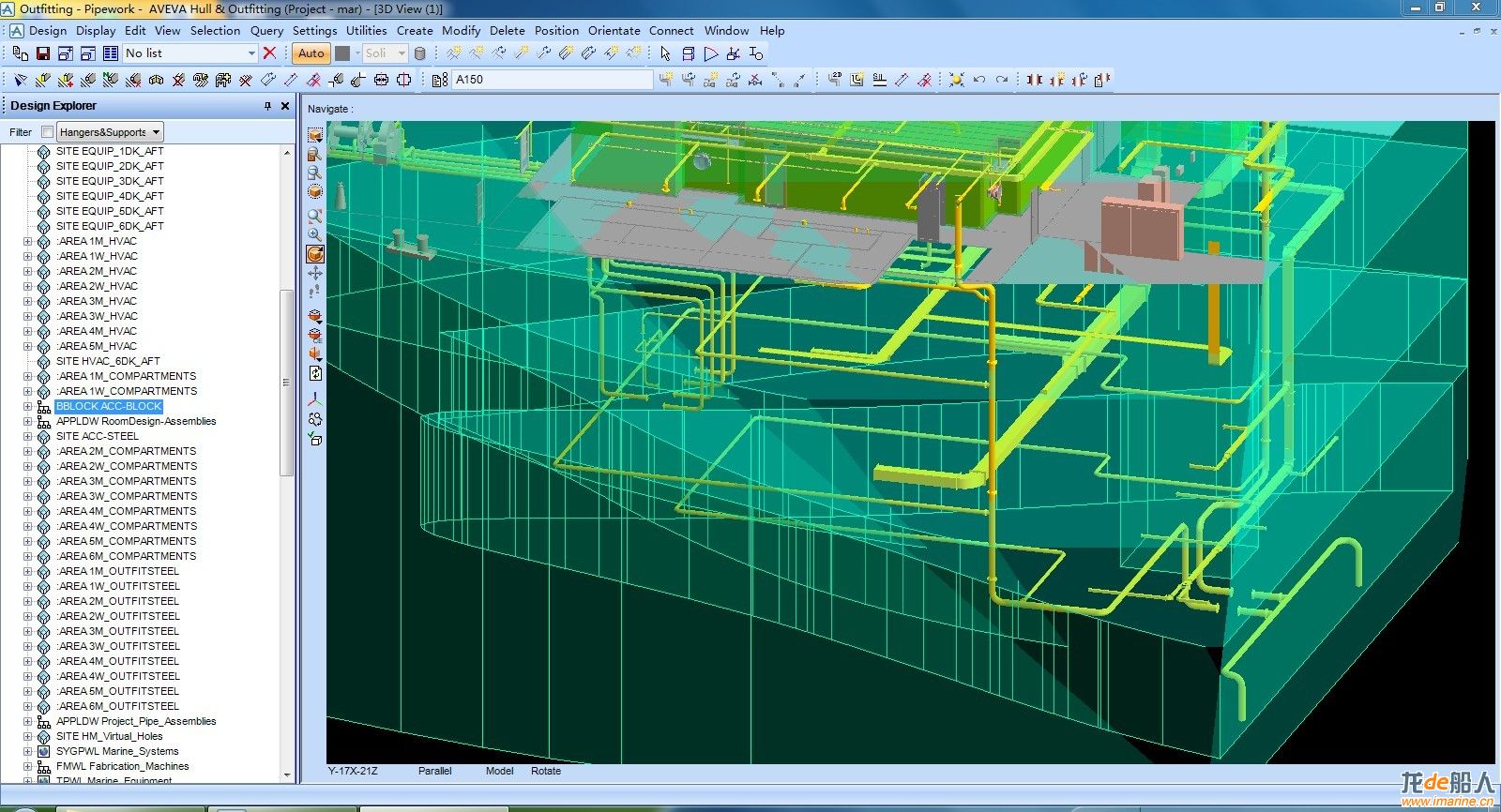This screenshot has width=1501, height=812.
Task: Open the Orientate menu
Action: pyautogui.click(x=614, y=30)
